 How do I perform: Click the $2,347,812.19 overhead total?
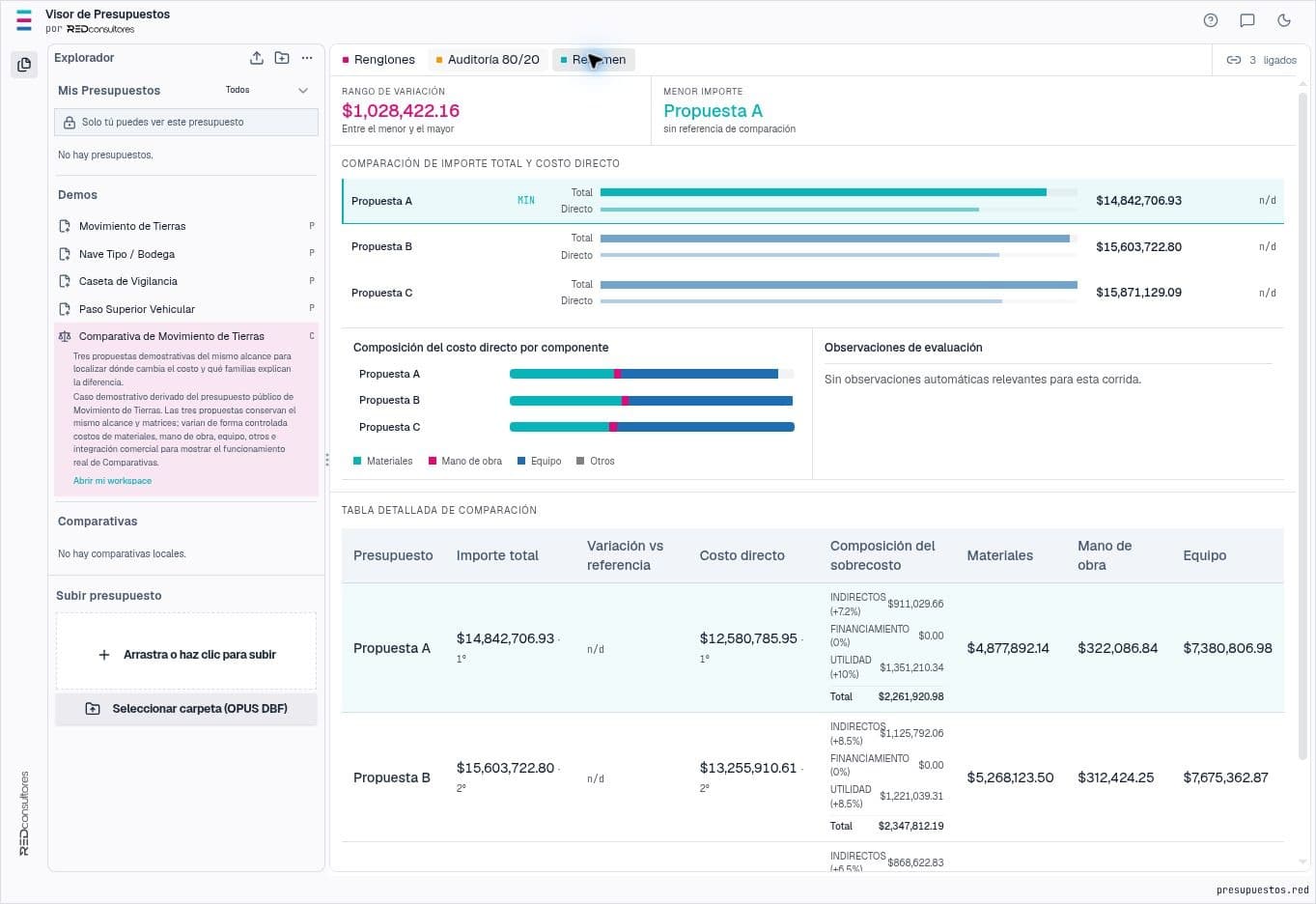[911, 826]
